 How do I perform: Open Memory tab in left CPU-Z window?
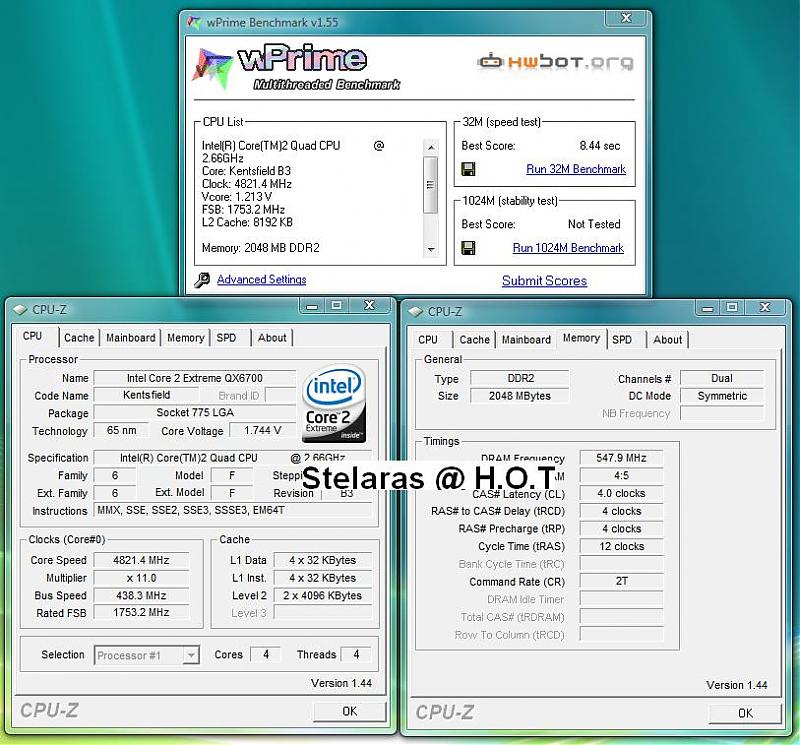pyautogui.click(x=186, y=338)
